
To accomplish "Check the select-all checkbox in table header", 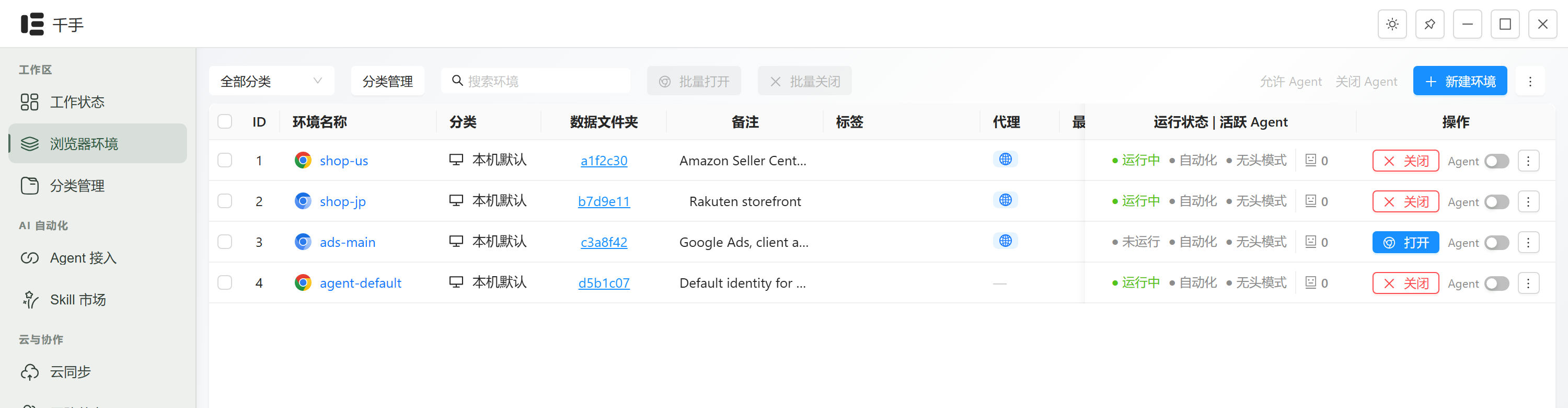I will coord(225,121).
